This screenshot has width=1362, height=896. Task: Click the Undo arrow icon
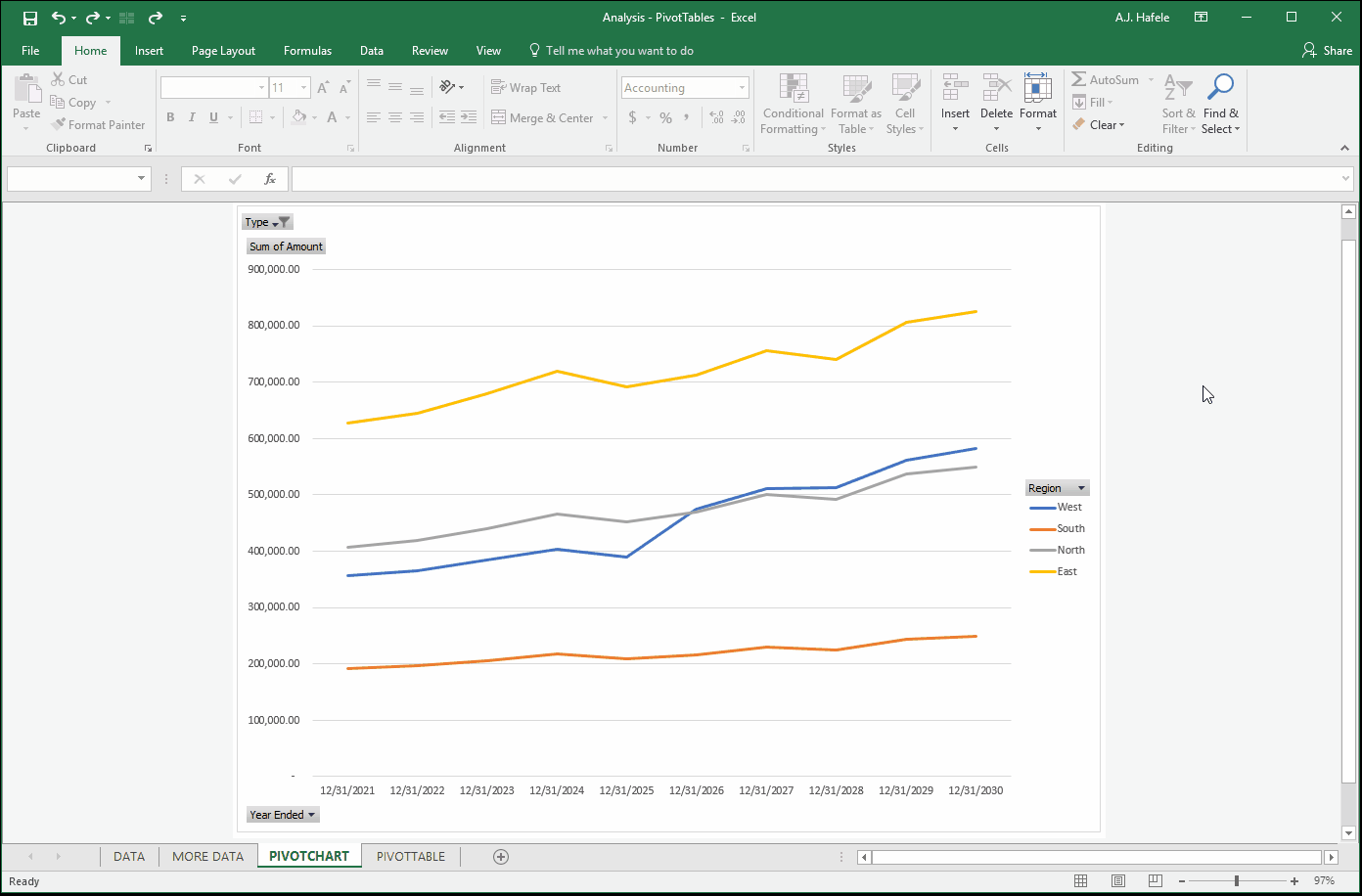click(x=58, y=18)
